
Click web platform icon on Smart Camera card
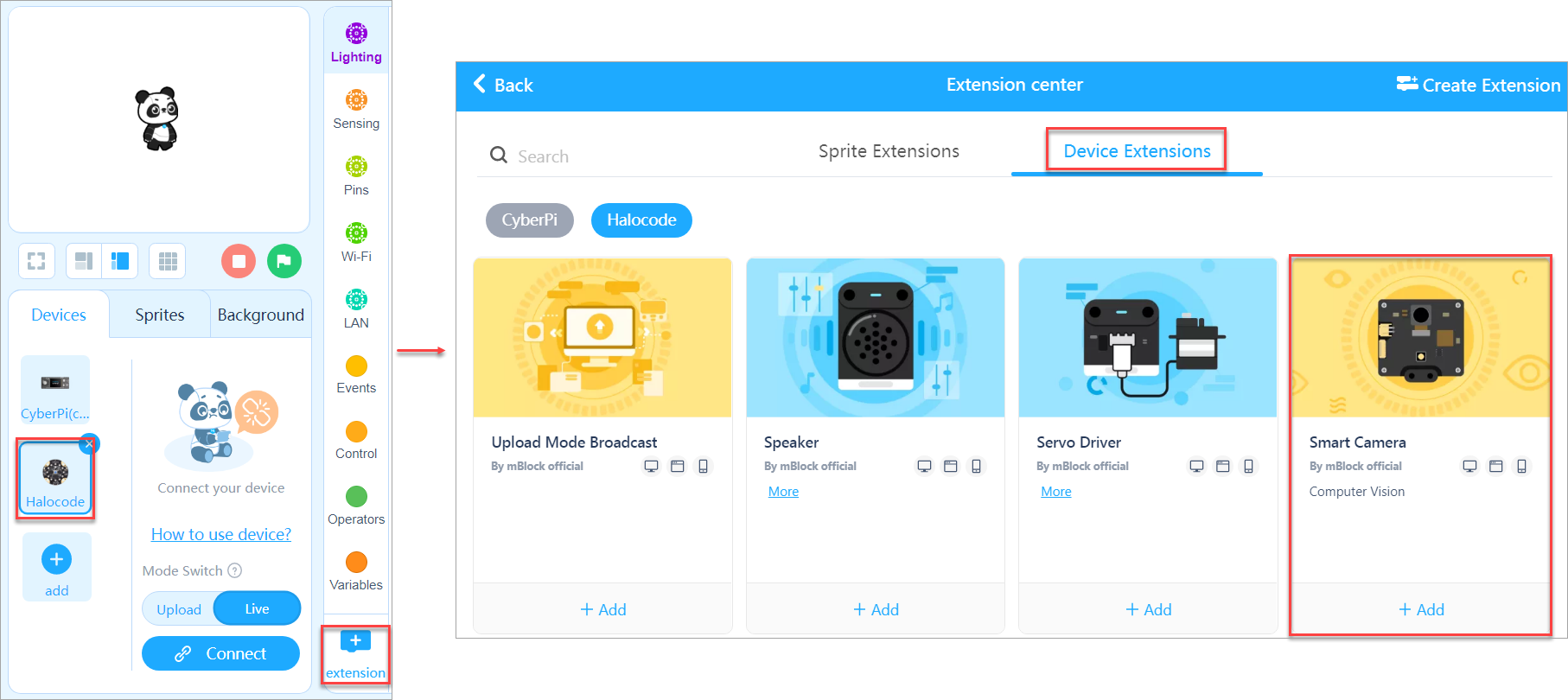1495,467
